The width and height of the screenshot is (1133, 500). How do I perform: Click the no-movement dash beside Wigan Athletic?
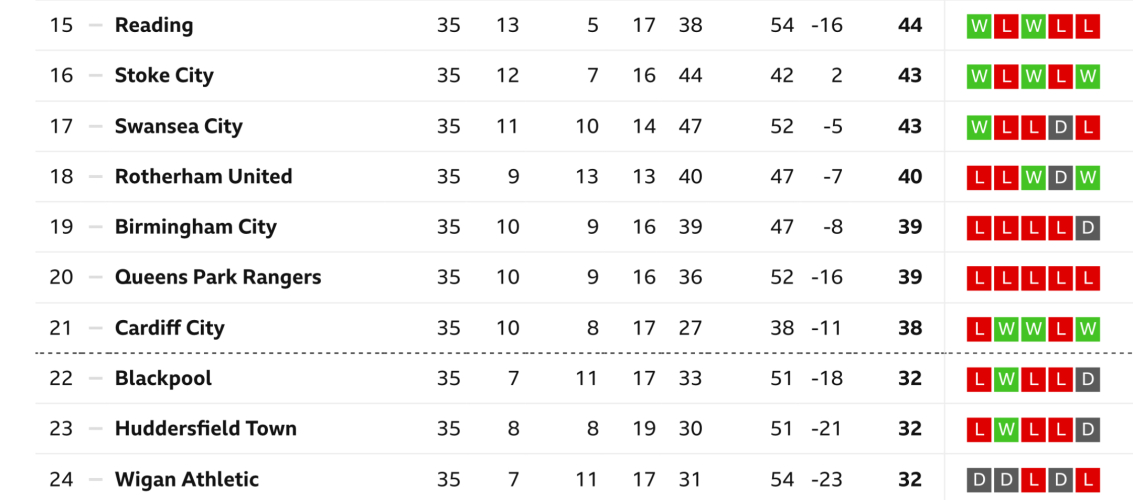pyautogui.click(x=95, y=480)
